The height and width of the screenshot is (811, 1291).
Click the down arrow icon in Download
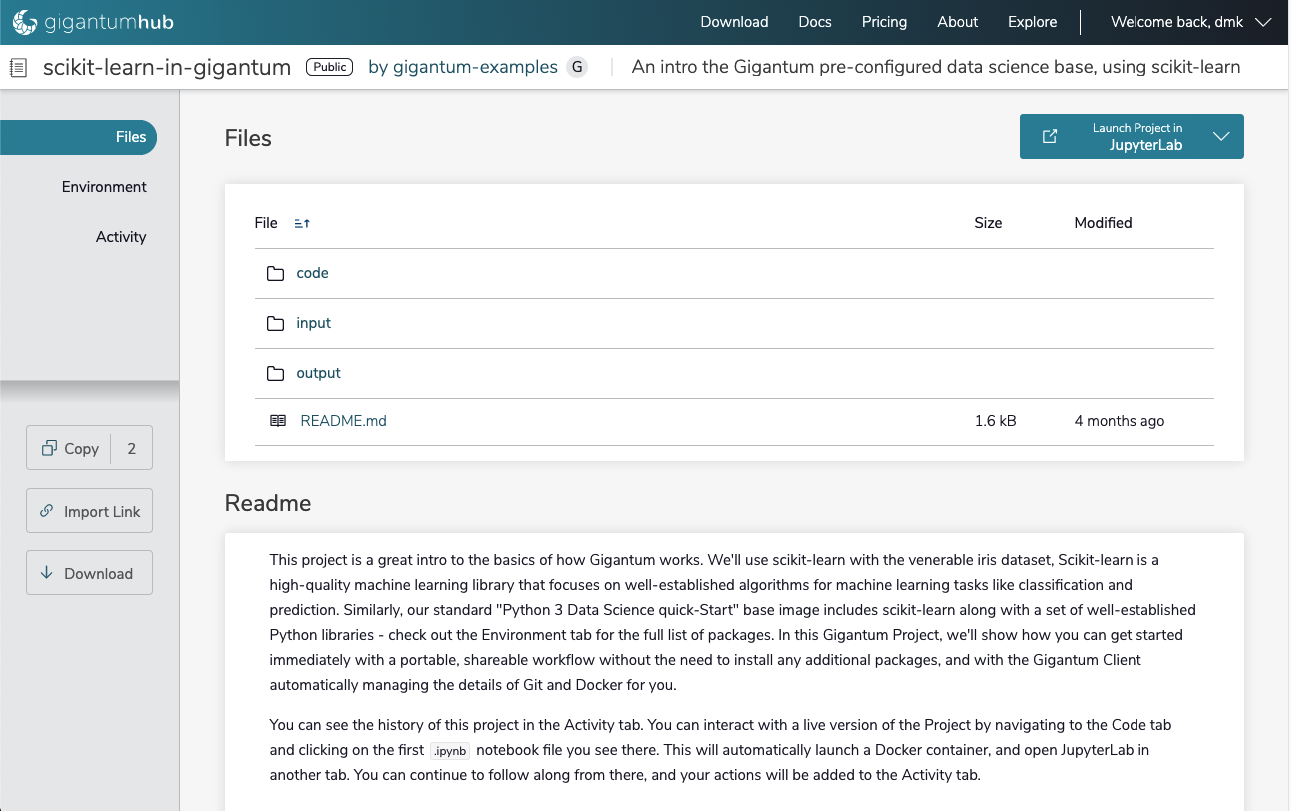(46, 573)
